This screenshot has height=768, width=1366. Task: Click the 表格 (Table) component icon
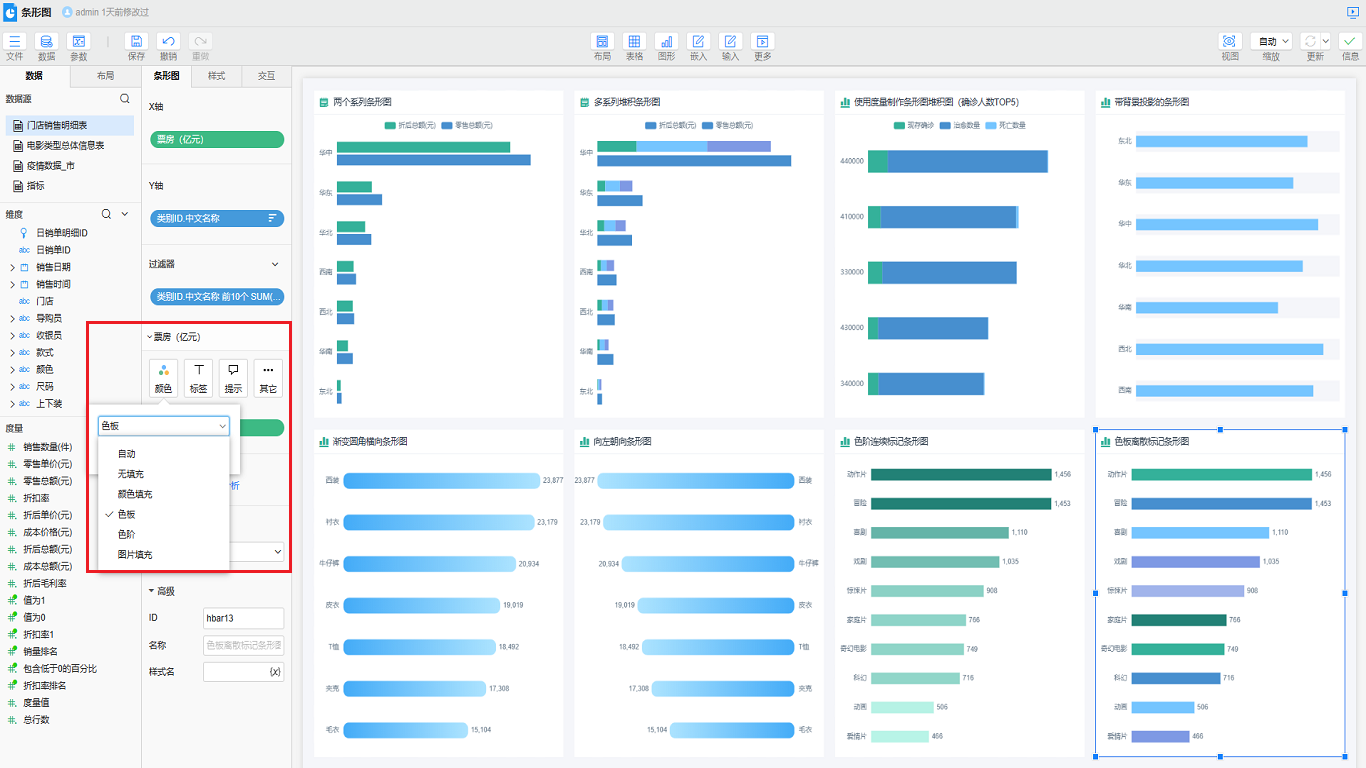pos(634,42)
